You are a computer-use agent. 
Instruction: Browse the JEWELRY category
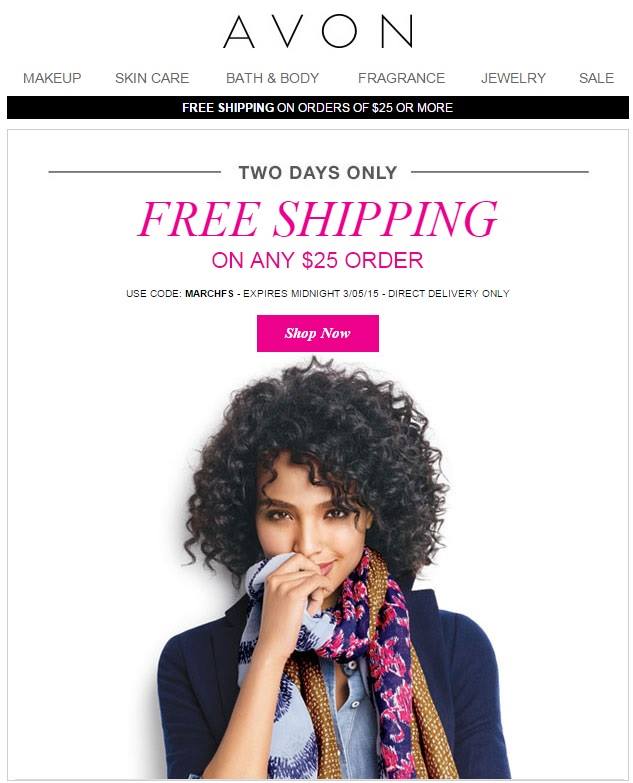point(513,78)
